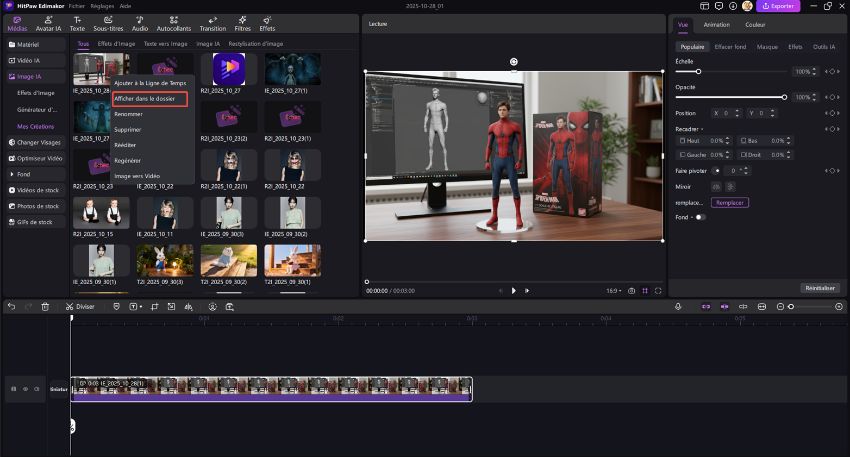The image size is (850, 457).
Task: Collapse the Recadrer section arrow
Action: coord(702,129)
